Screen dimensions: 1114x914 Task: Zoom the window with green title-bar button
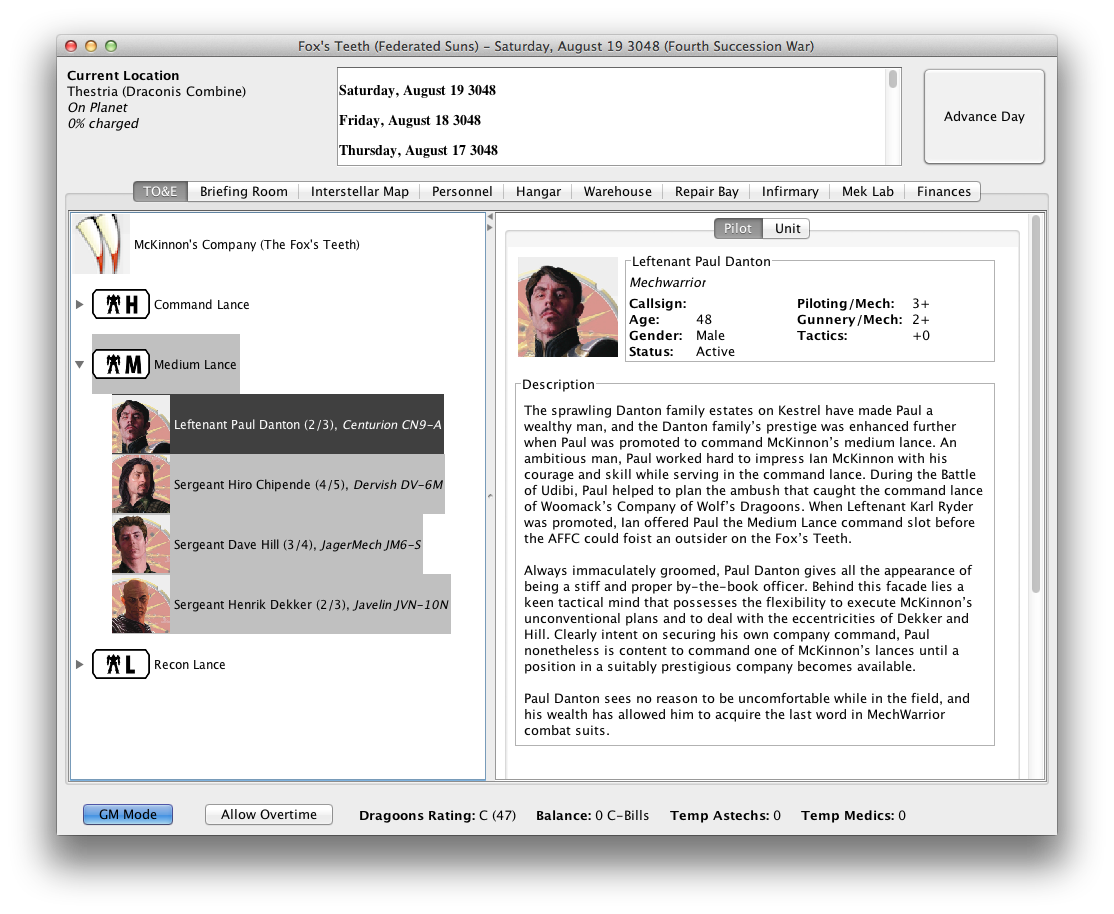click(x=111, y=46)
